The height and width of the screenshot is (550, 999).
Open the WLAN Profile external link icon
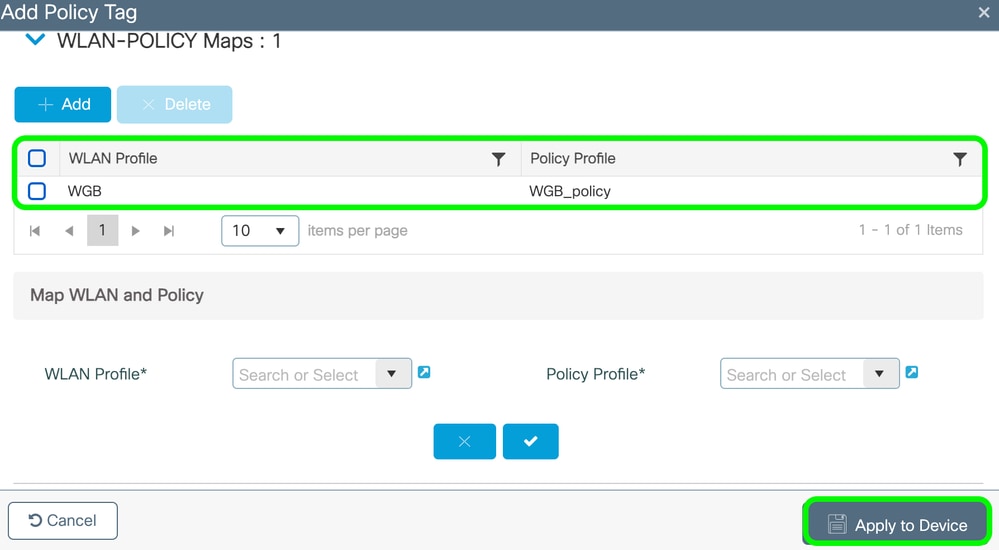424,372
